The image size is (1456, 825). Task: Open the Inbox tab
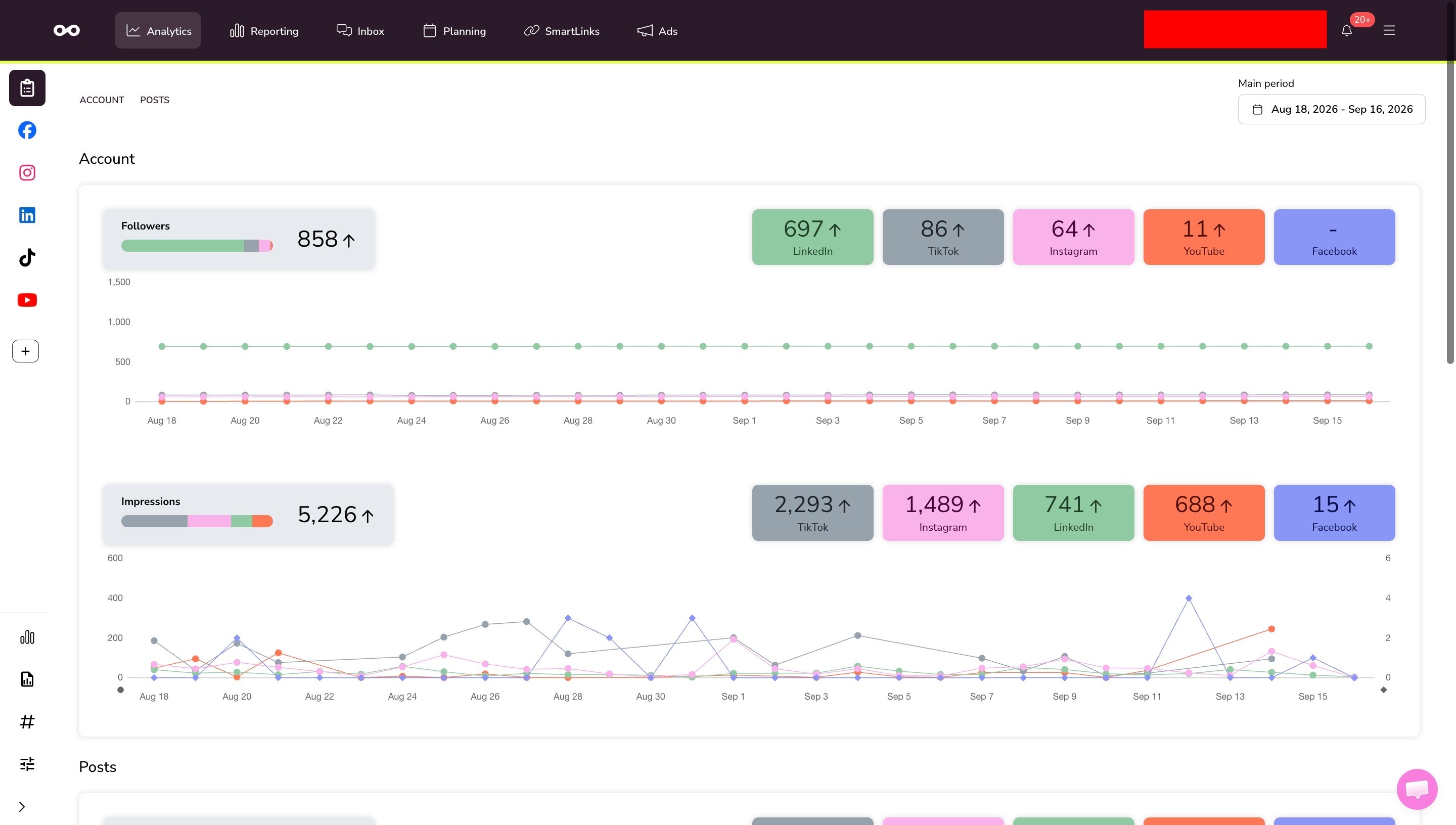(360, 31)
